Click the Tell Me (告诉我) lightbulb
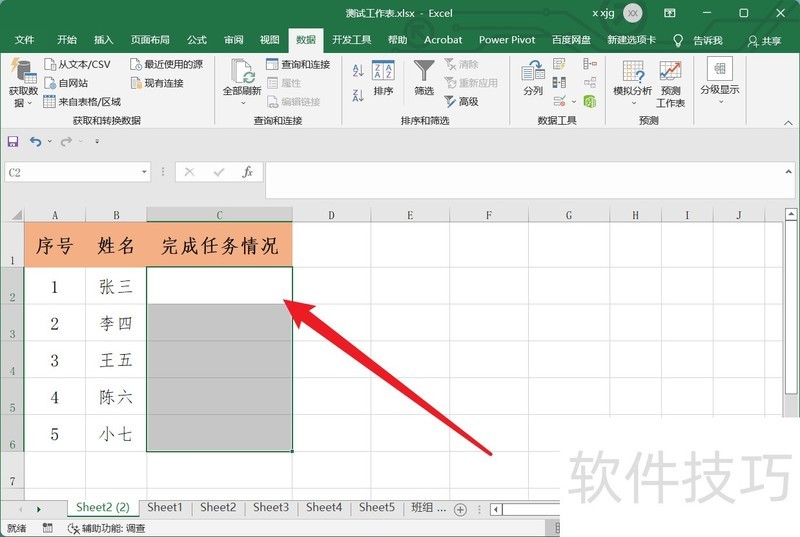800x537 pixels. click(x=678, y=40)
